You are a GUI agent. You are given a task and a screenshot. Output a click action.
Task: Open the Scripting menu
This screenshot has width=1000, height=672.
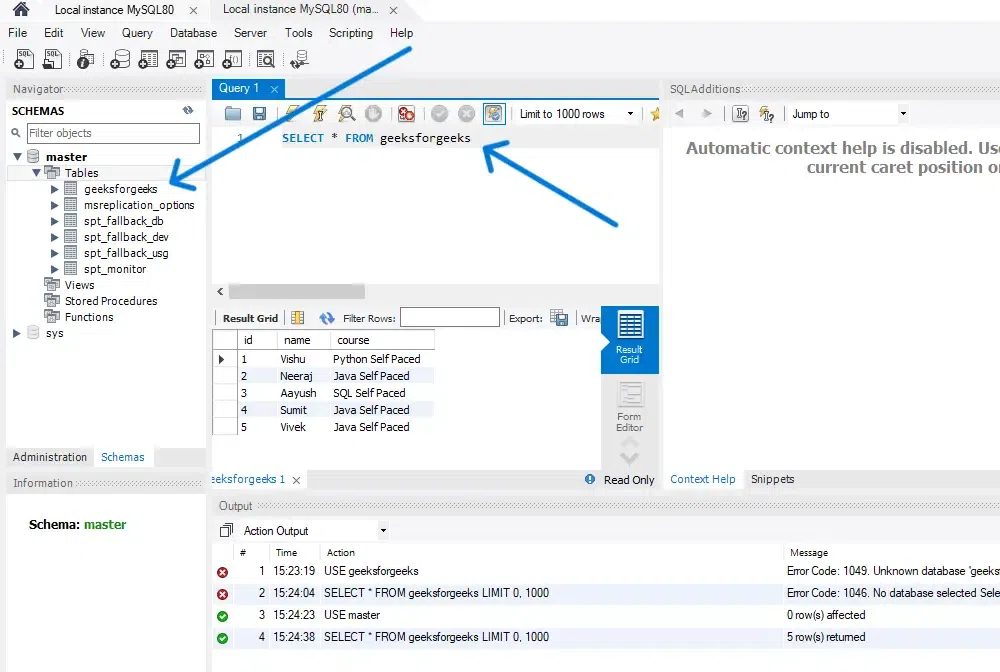point(351,33)
